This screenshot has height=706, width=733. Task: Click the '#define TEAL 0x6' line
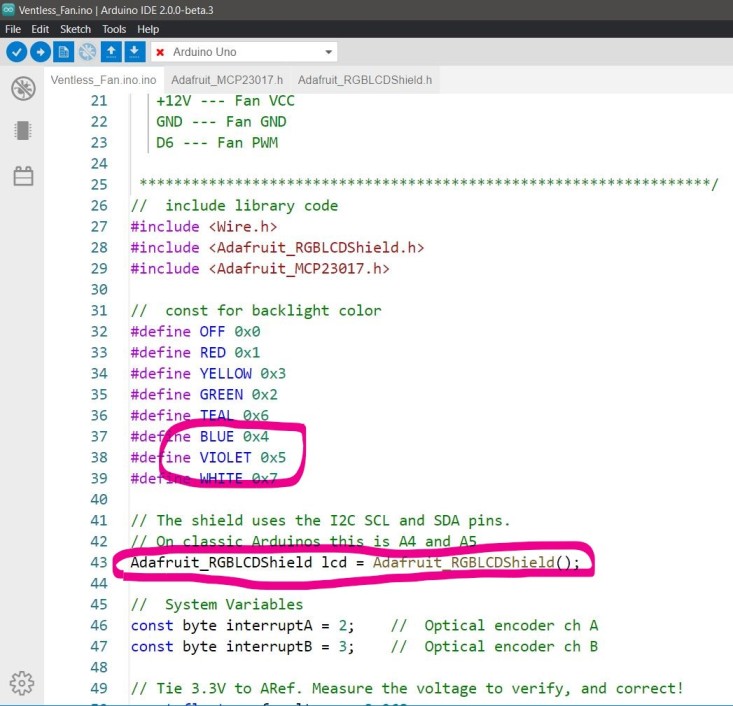[x=200, y=415]
